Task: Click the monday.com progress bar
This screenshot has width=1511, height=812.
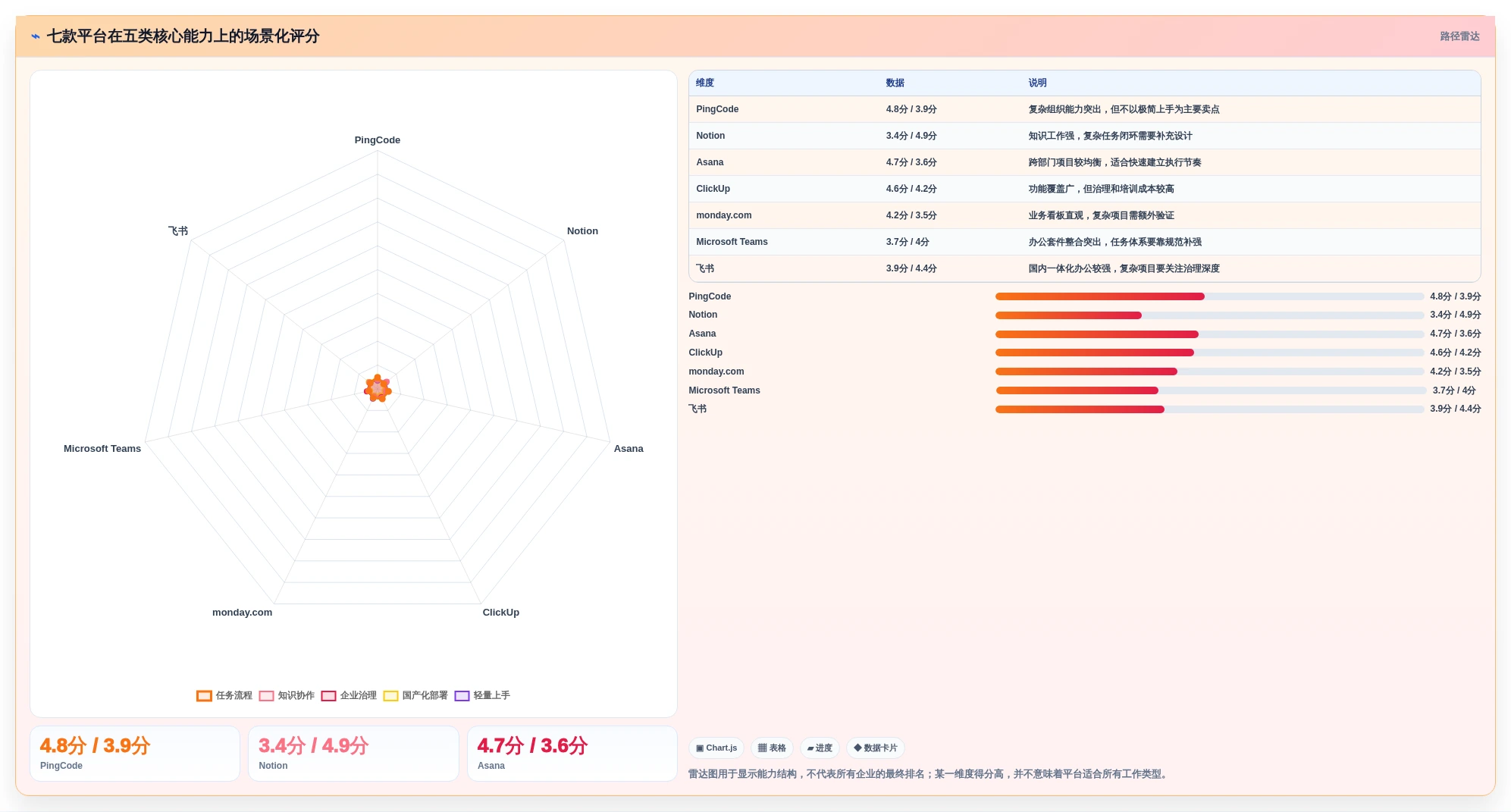Action: (1210, 372)
